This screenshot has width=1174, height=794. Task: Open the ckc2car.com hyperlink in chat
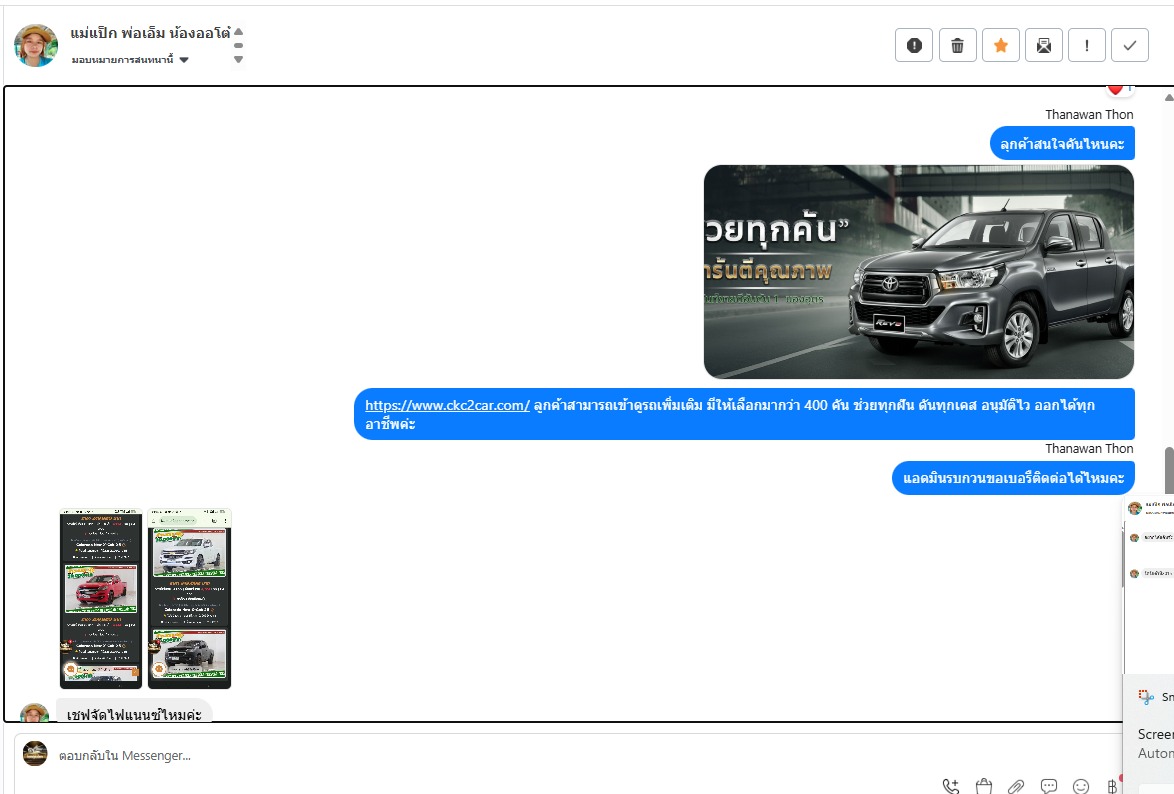click(447, 405)
